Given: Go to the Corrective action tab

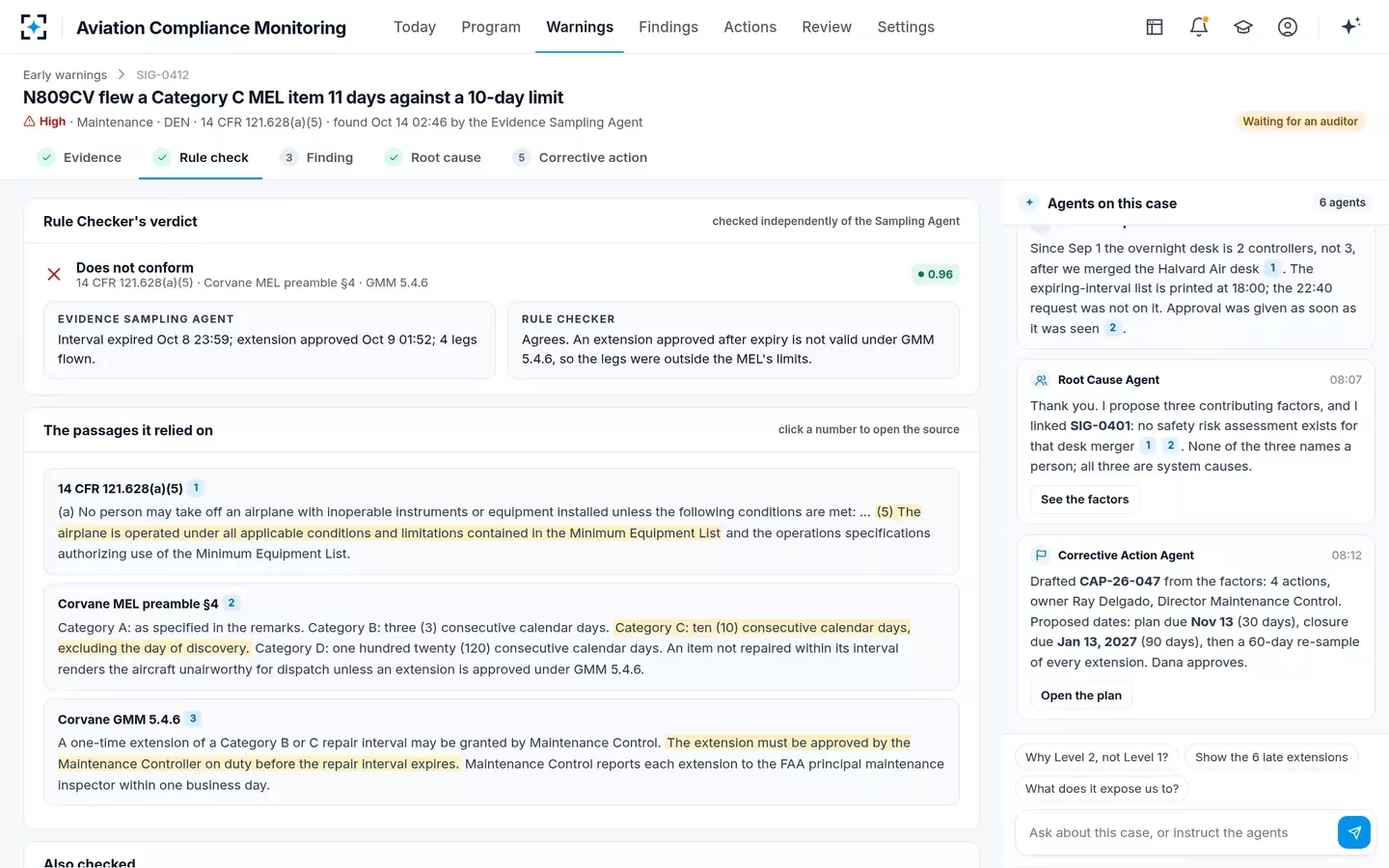Looking at the screenshot, I should click(x=581, y=157).
